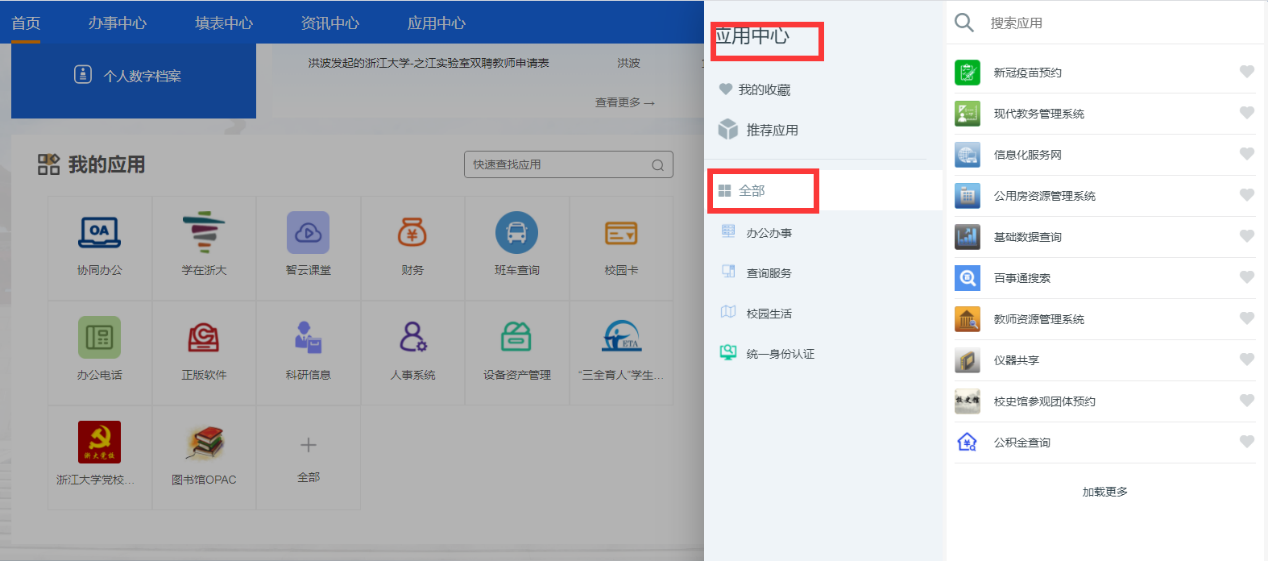Click the 百事通搜索 icon
The image size is (1268, 561).
967,277
